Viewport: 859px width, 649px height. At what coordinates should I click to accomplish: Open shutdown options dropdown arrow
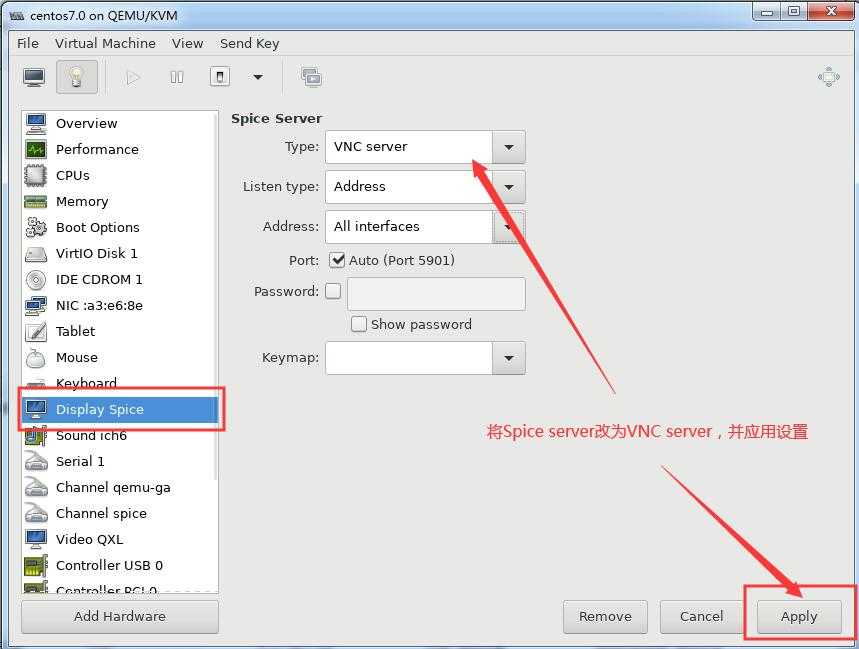coord(257,77)
